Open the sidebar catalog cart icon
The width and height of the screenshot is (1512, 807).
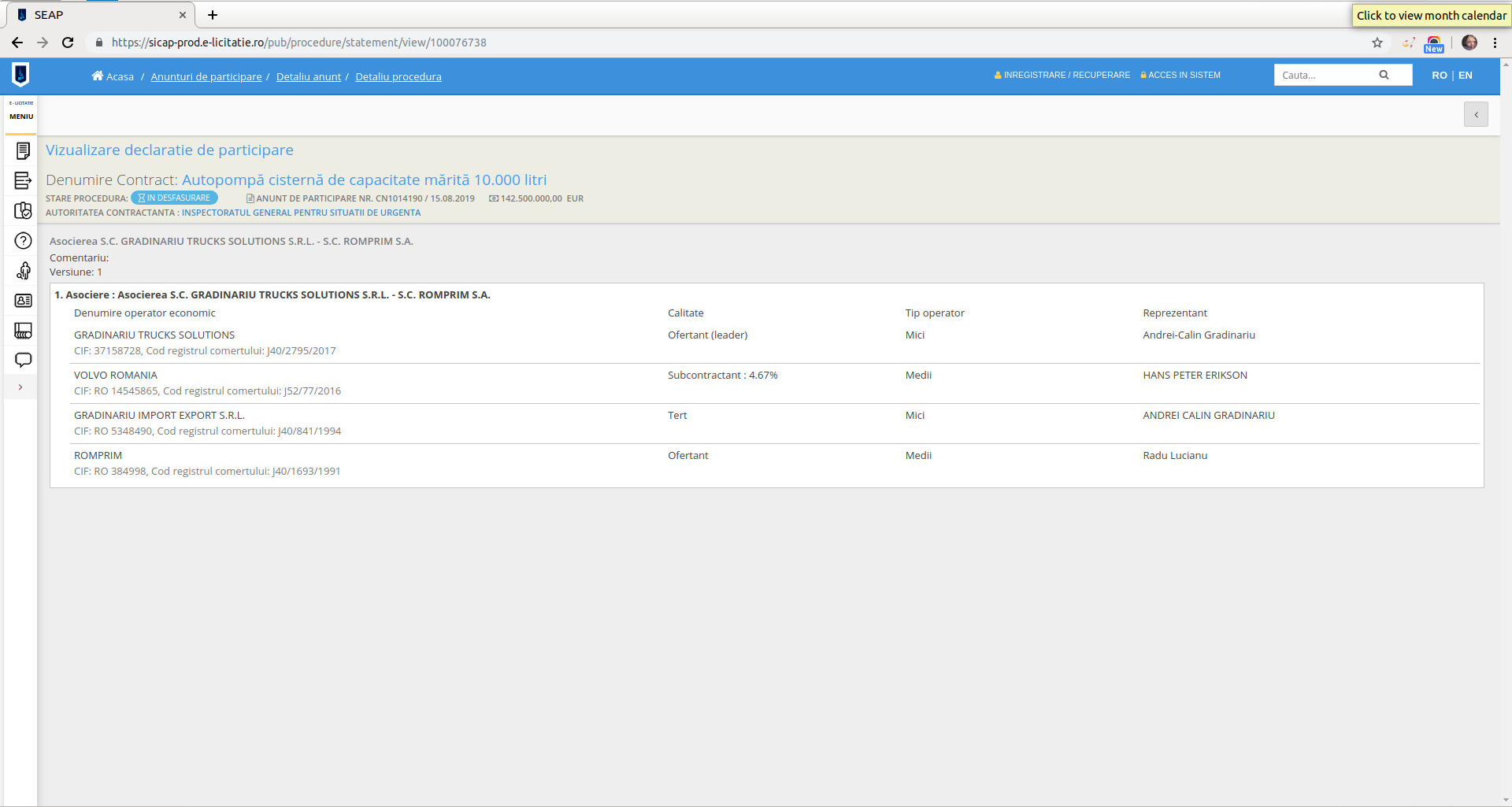(23, 331)
